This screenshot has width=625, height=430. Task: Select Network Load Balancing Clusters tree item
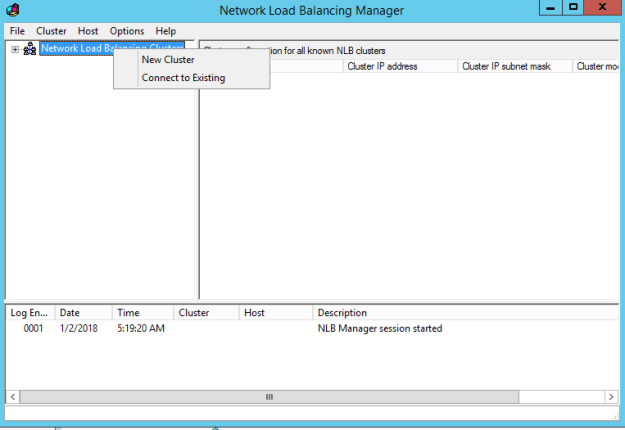click(112, 48)
